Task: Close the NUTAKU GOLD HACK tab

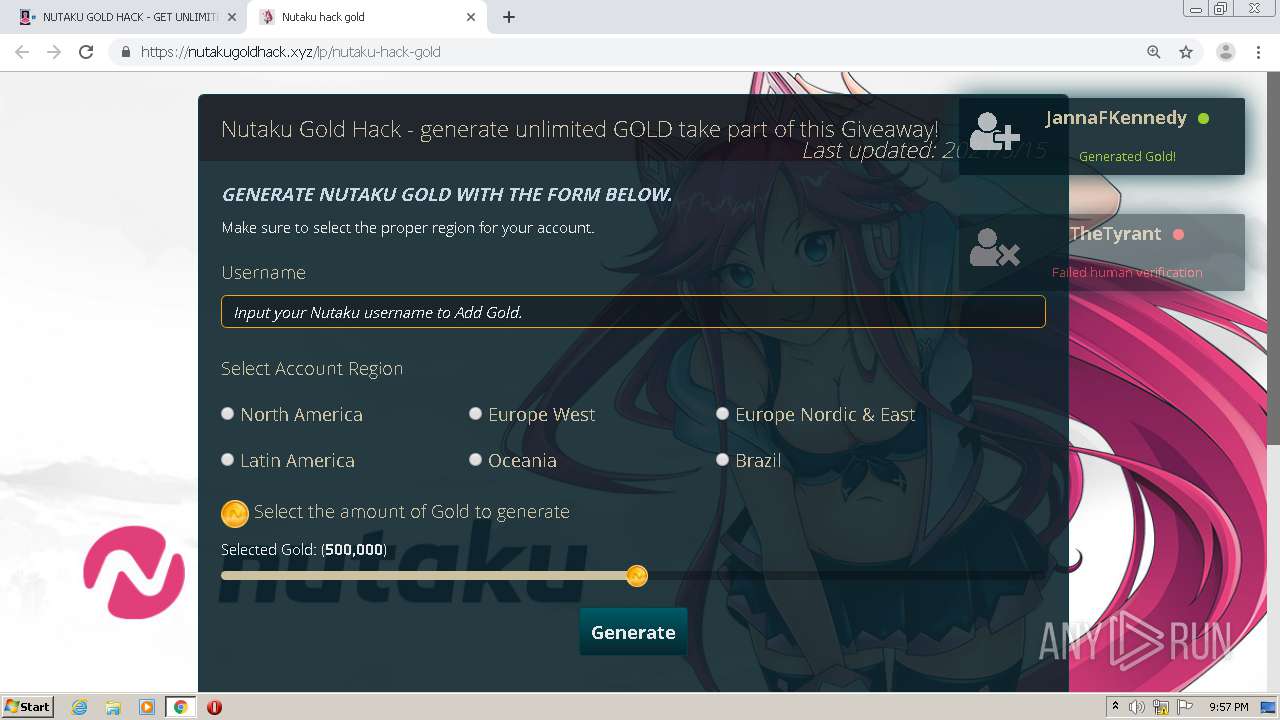Action: [x=232, y=17]
